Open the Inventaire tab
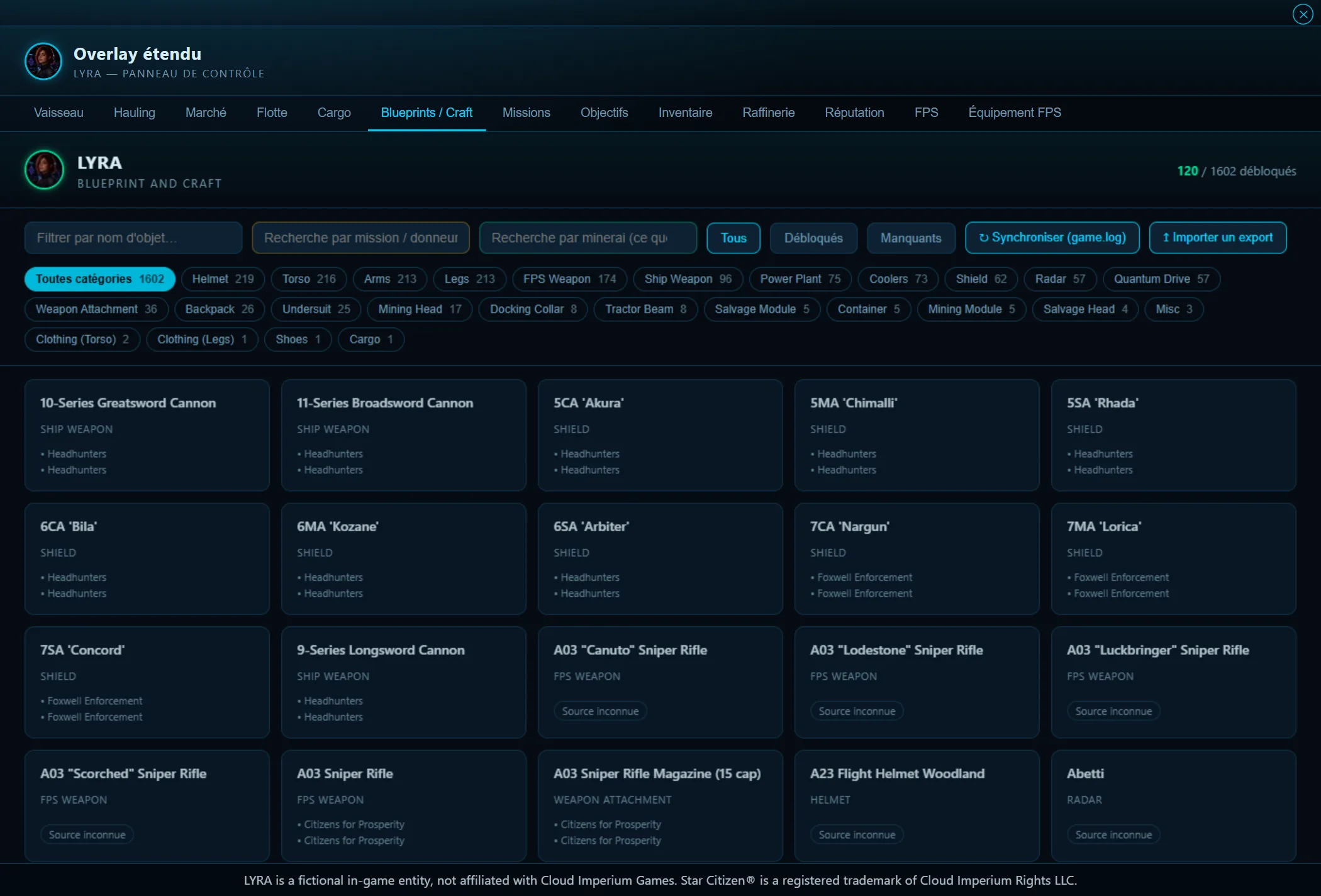Image resolution: width=1321 pixels, height=896 pixels. point(685,113)
